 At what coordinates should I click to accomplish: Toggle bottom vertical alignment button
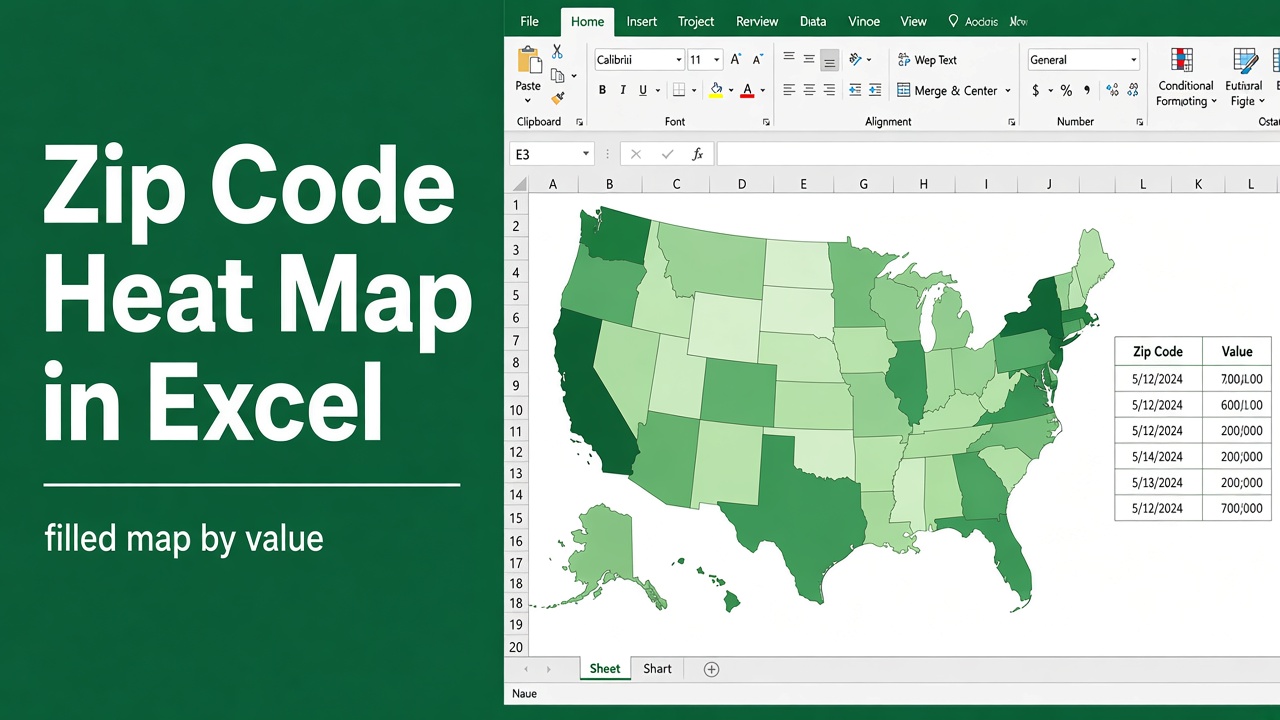click(829, 60)
